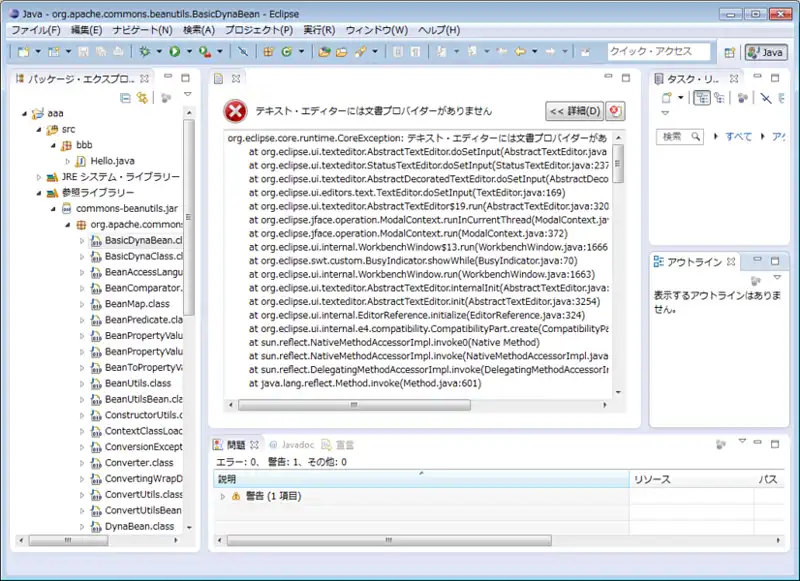The image size is (800, 581).
Task: Open the Package Explorer view menu
Action: pos(188,95)
